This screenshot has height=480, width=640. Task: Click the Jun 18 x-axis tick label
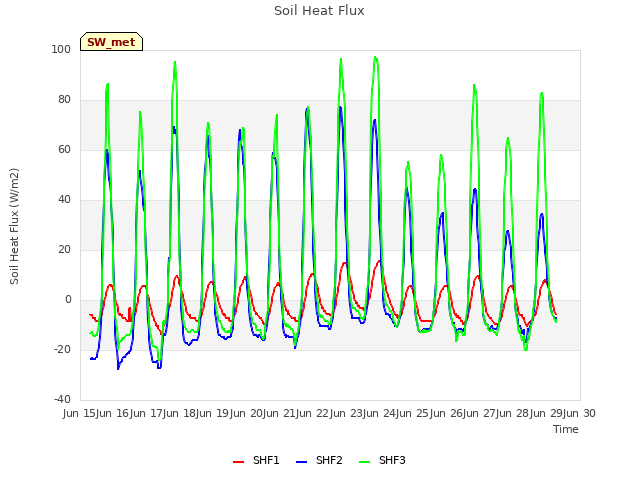click(x=181, y=413)
